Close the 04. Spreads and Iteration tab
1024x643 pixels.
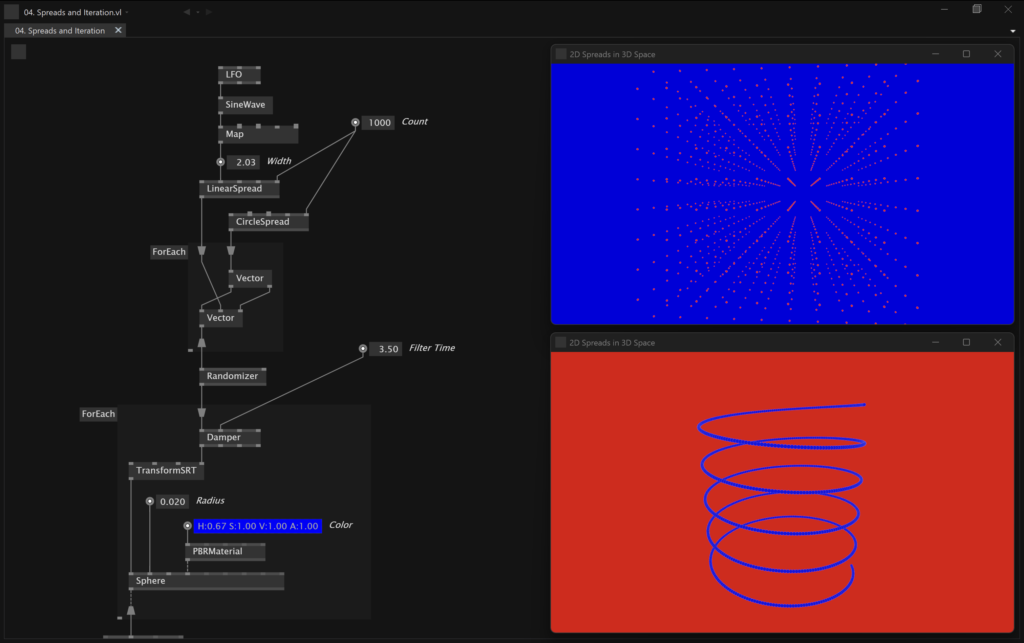pyautogui.click(x=118, y=30)
